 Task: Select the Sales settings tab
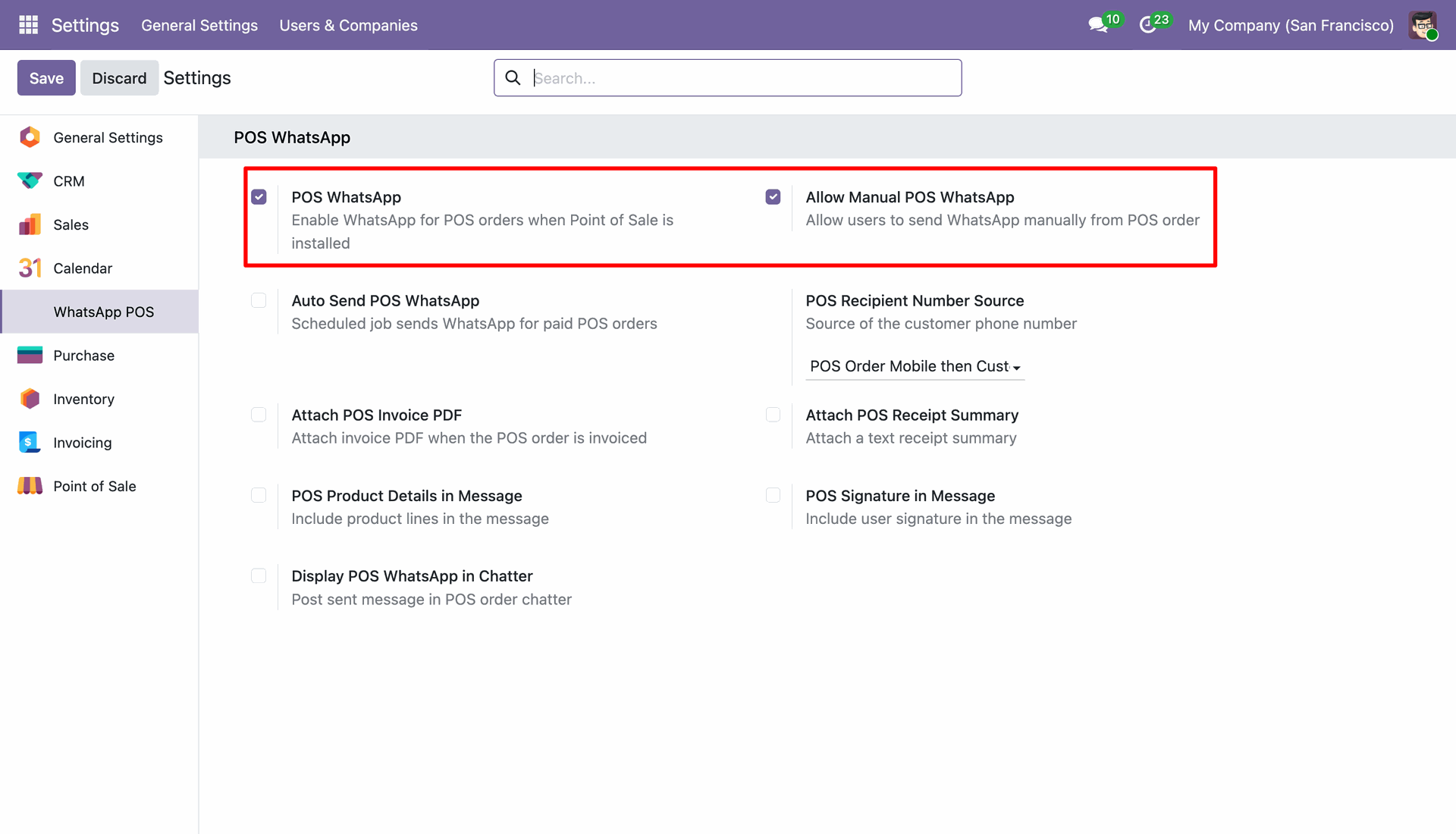click(99, 224)
